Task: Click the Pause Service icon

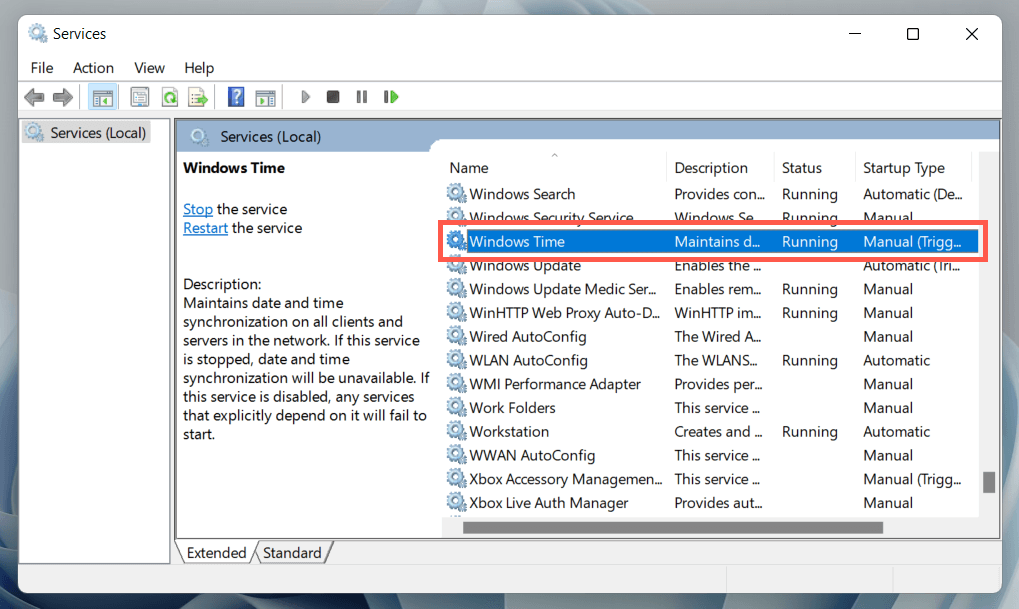Action: pos(362,97)
